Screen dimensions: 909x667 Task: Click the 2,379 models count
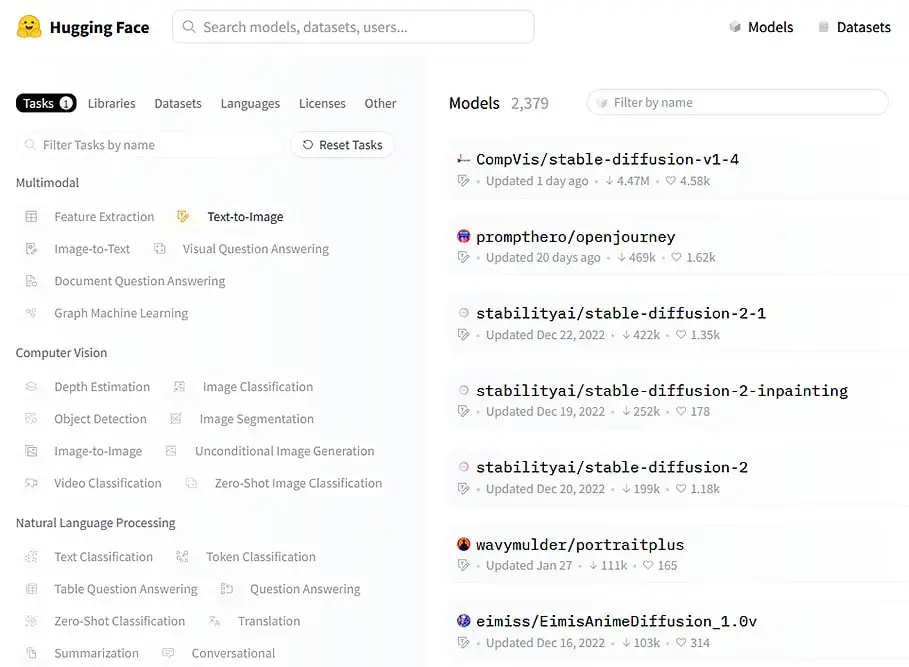(529, 103)
